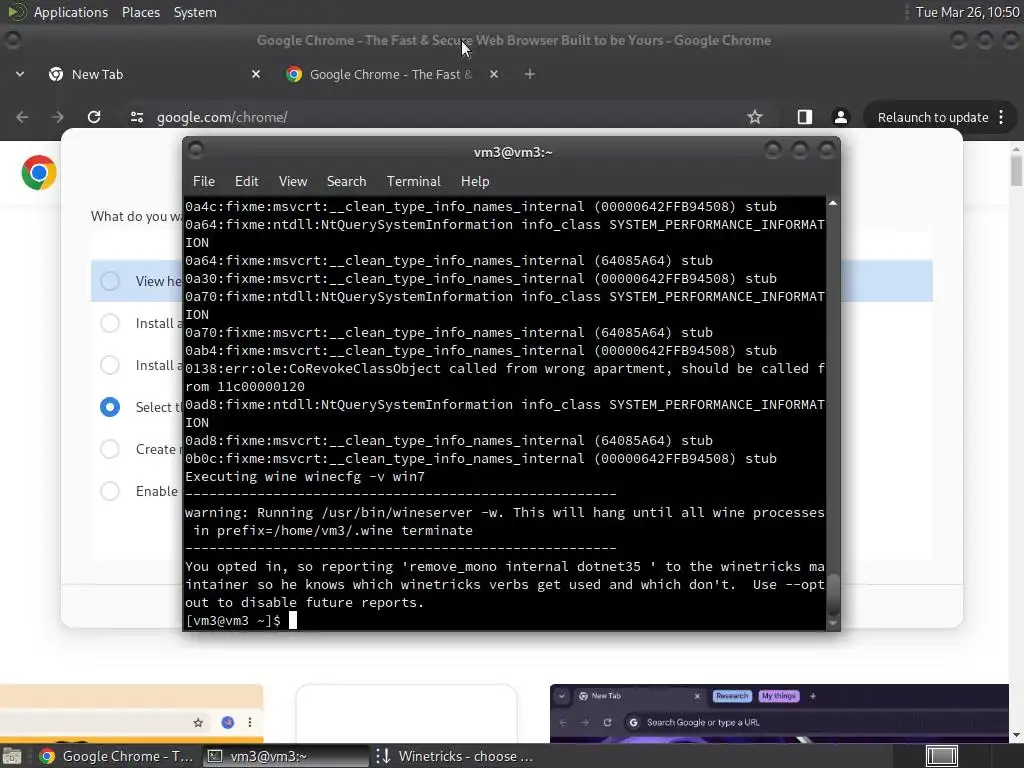The image size is (1024, 768).
Task: Close the Google Chrome - The Fast tab
Action: 494,74
